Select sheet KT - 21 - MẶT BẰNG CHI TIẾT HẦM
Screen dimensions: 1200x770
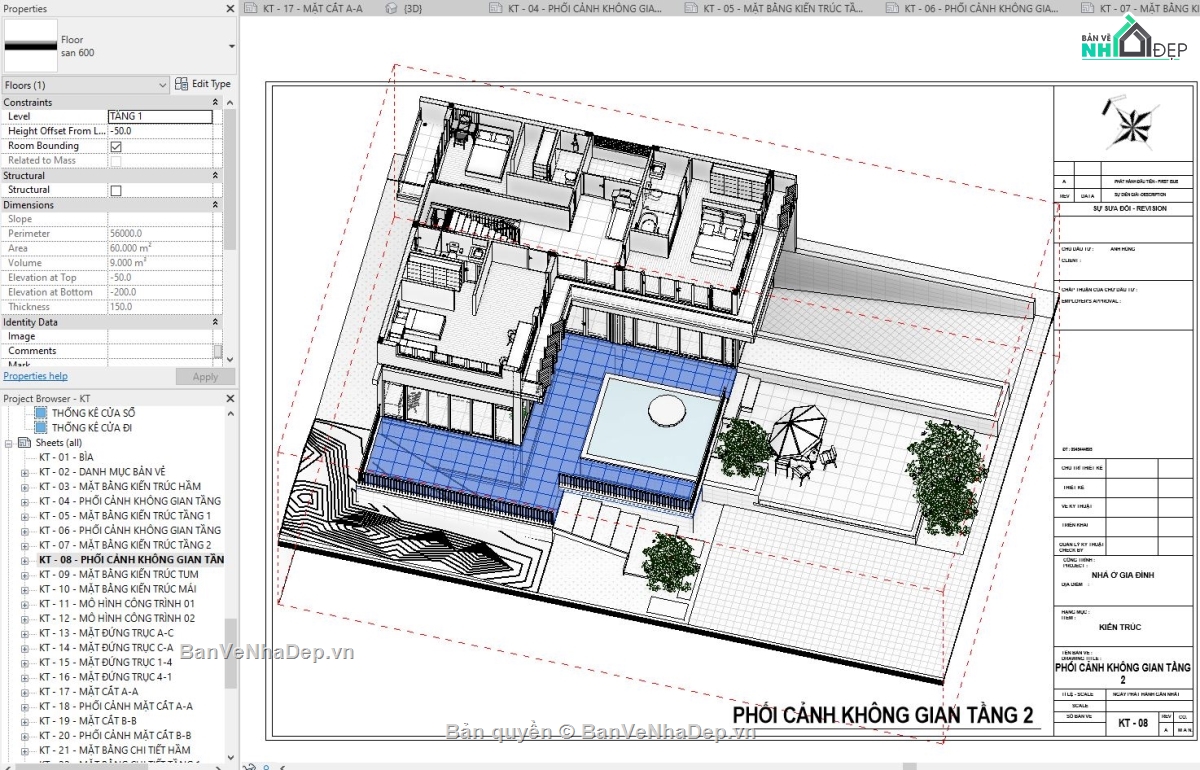[x=115, y=750]
